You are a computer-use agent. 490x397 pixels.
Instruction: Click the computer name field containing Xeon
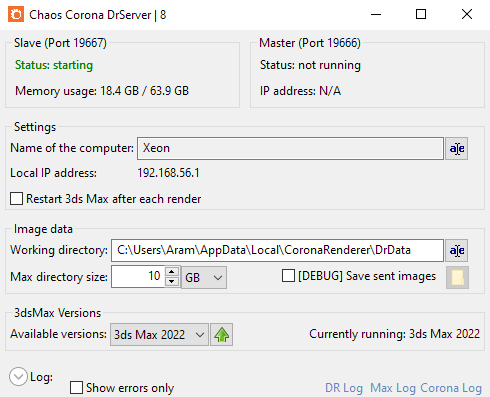tap(290, 148)
